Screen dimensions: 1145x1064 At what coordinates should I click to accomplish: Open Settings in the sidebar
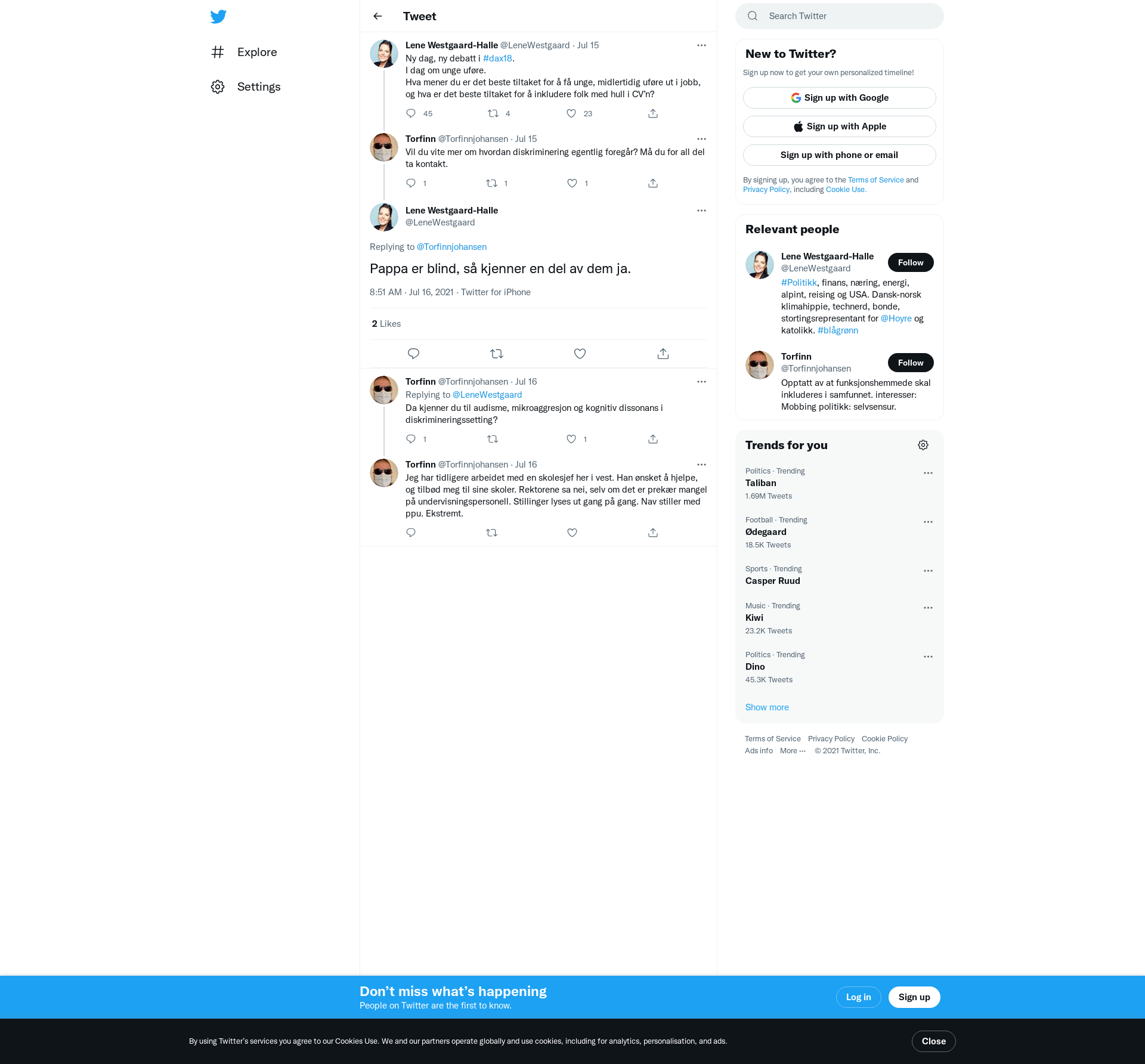(246, 86)
